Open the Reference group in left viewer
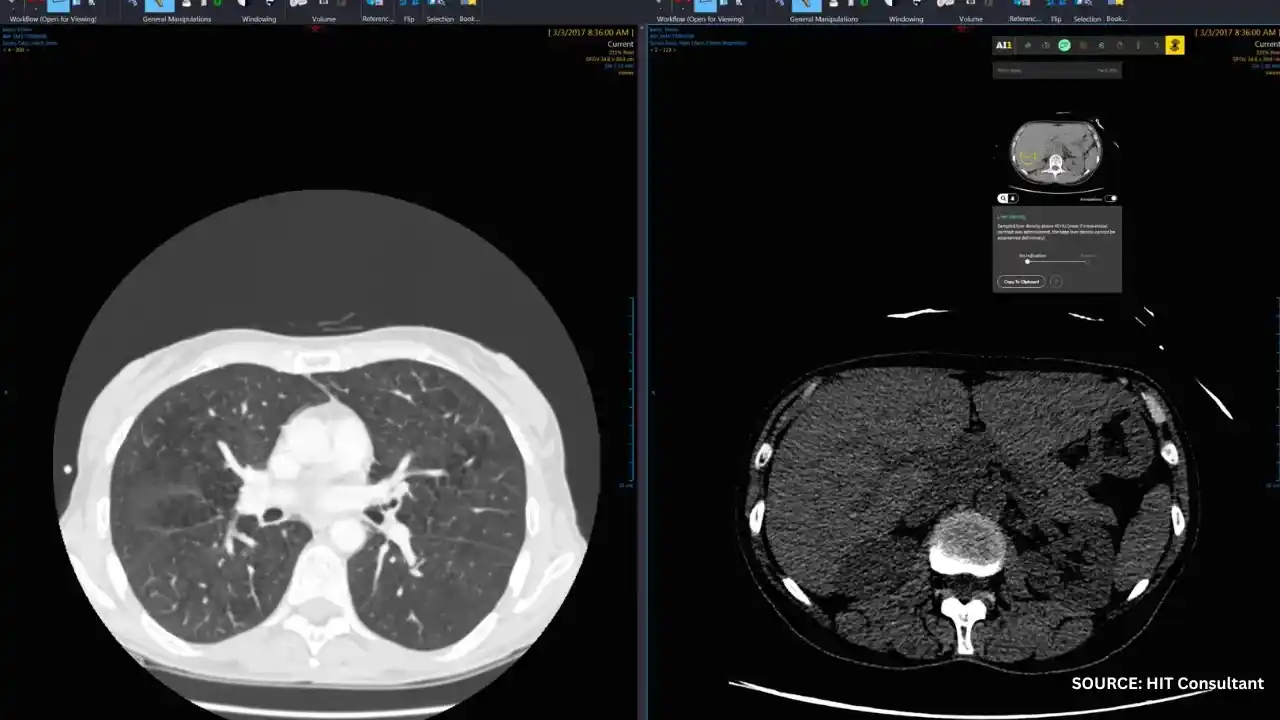The height and width of the screenshot is (720, 1280). tap(378, 19)
